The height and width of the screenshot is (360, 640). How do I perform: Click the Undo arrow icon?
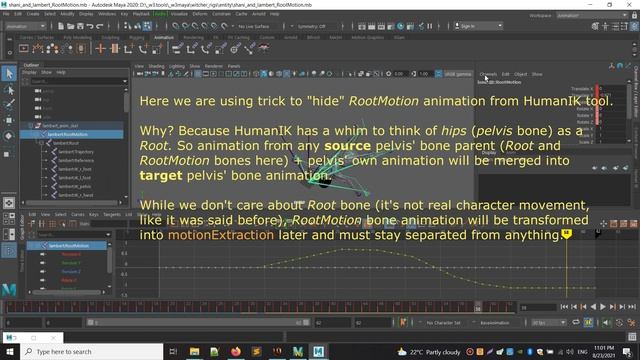(90, 26)
